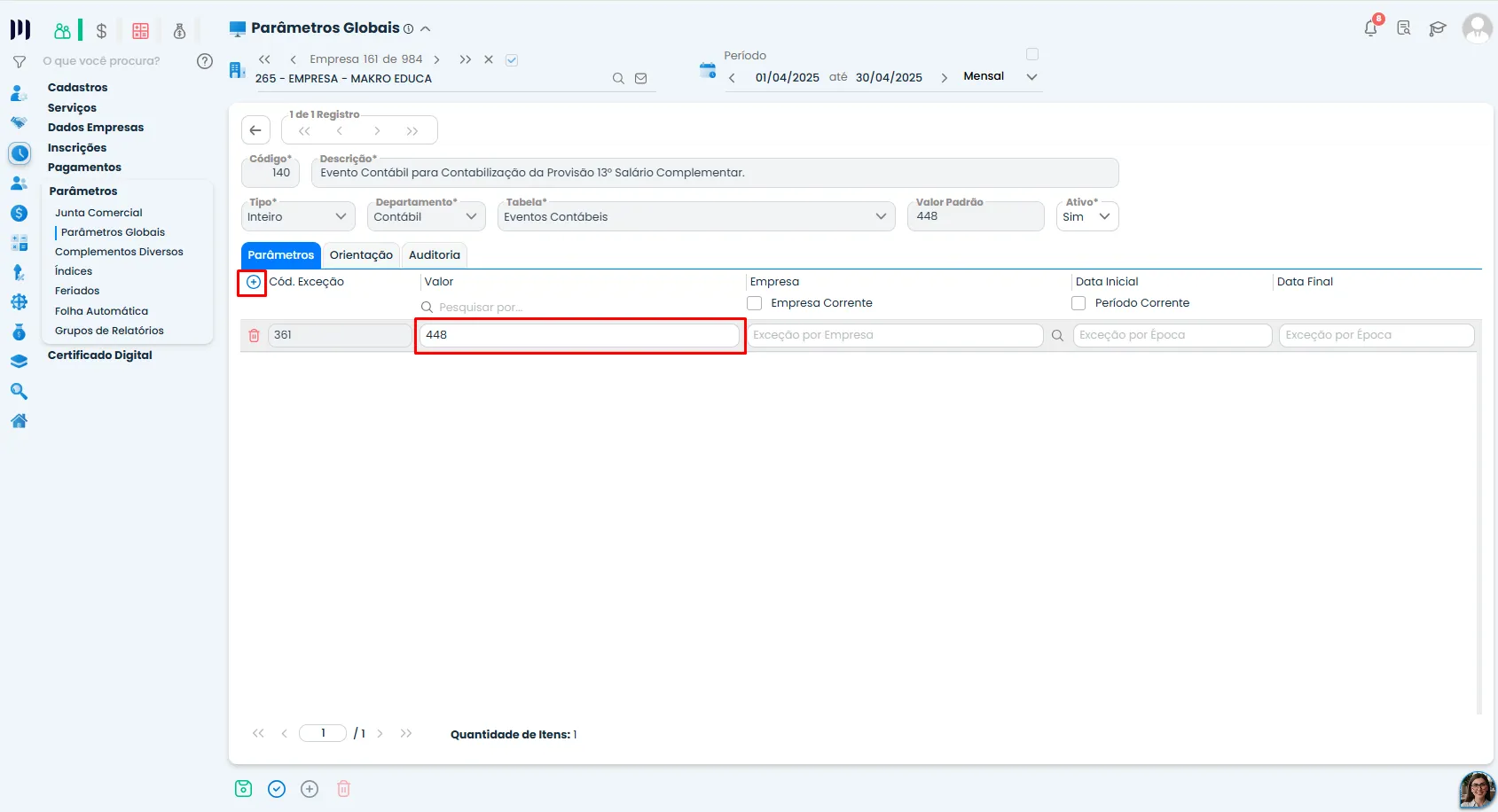This screenshot has width=1498, height=812.
Task: Open the red calculator module icon
Action: pos(140,31)
